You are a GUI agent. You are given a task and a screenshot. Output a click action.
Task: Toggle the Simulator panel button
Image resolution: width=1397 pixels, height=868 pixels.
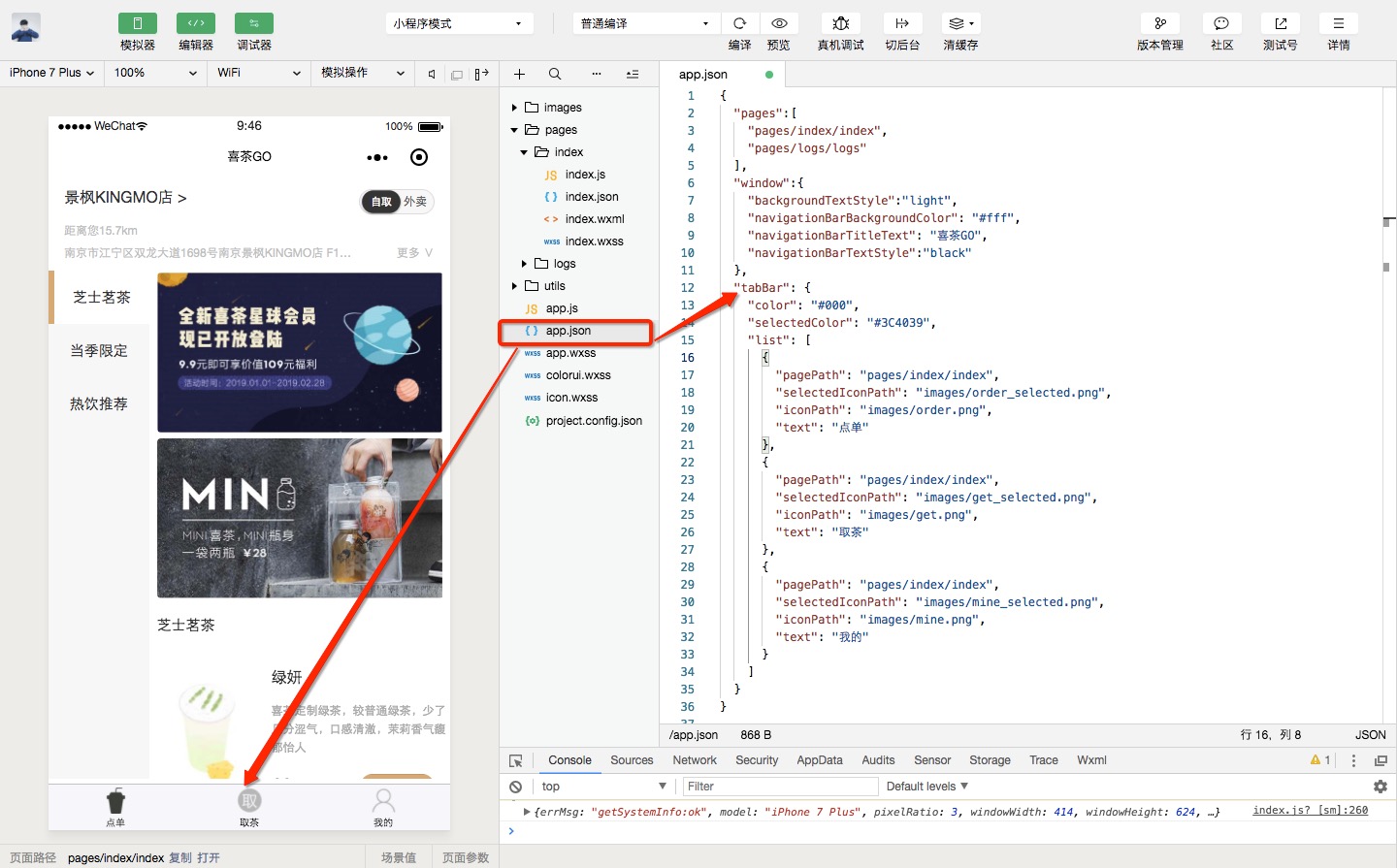tap(138, 23)
